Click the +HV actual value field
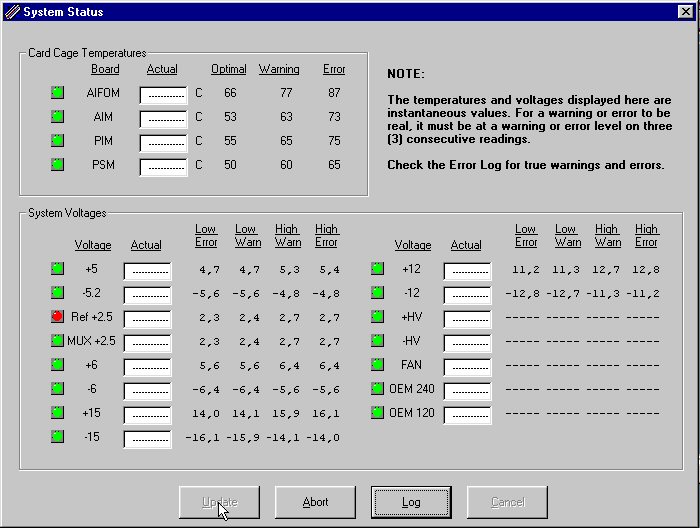 point(467,318)
